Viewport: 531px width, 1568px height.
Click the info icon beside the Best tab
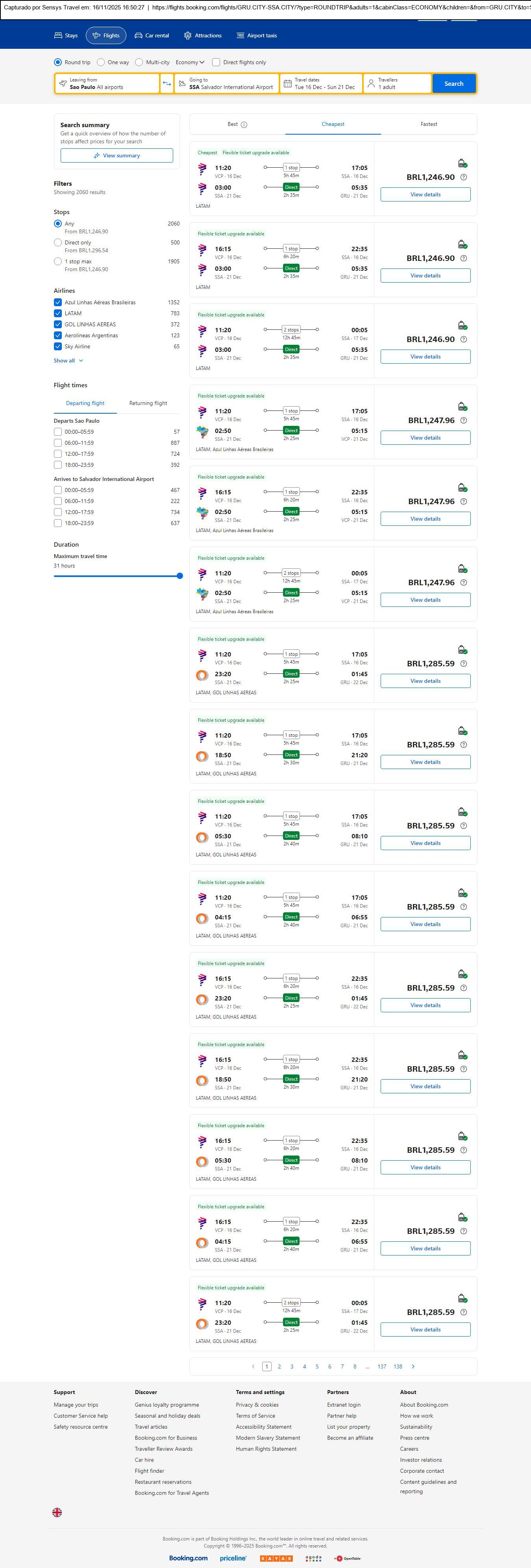[244, 125]
